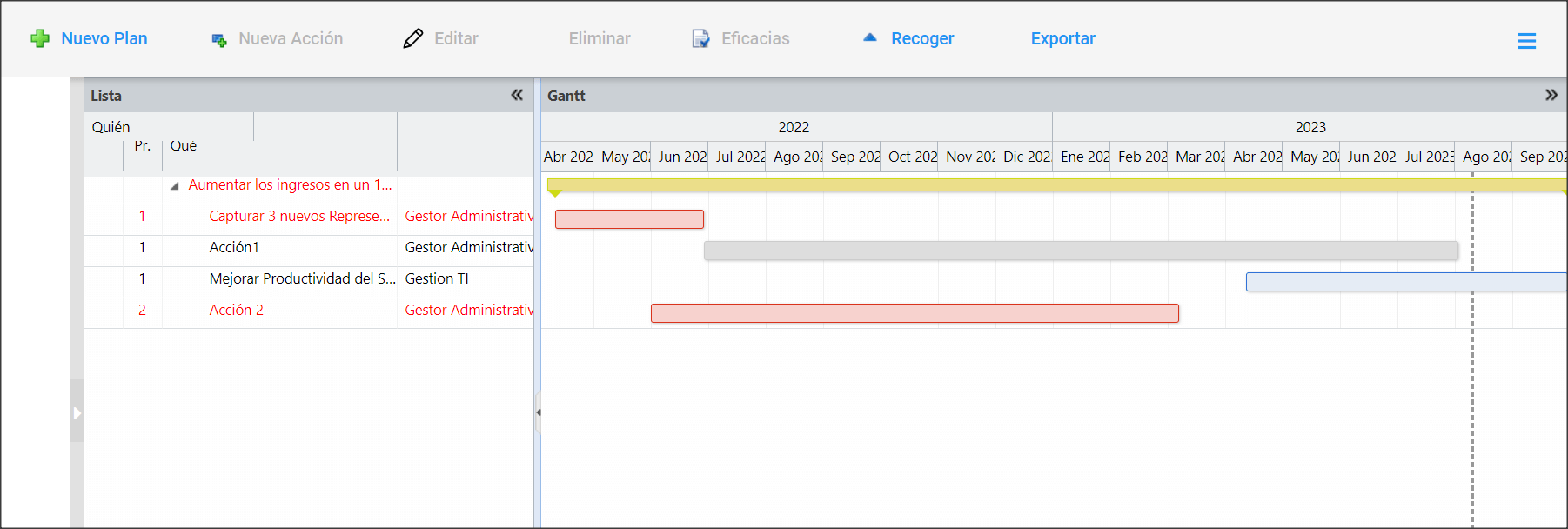Click the Editar pencil icon

point(413,38)
